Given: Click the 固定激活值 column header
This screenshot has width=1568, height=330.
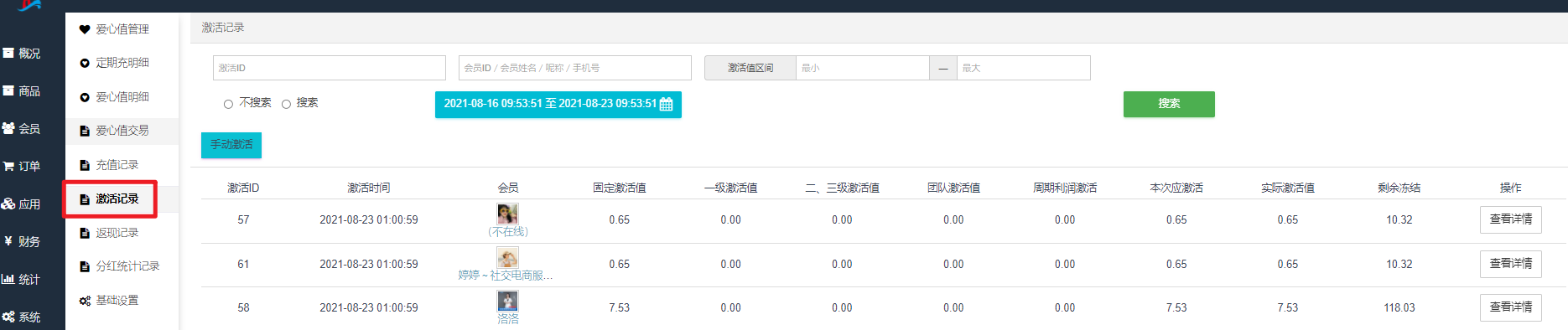Looking at the screenshot, I should pyautogui.click(x=620, y=188).
